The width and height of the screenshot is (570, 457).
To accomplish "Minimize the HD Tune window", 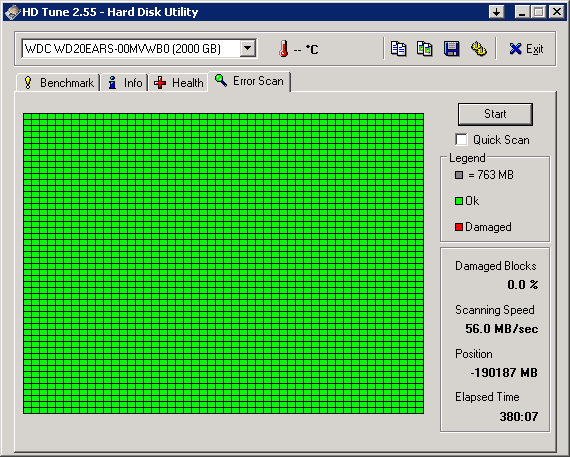I will click(522, 12).
